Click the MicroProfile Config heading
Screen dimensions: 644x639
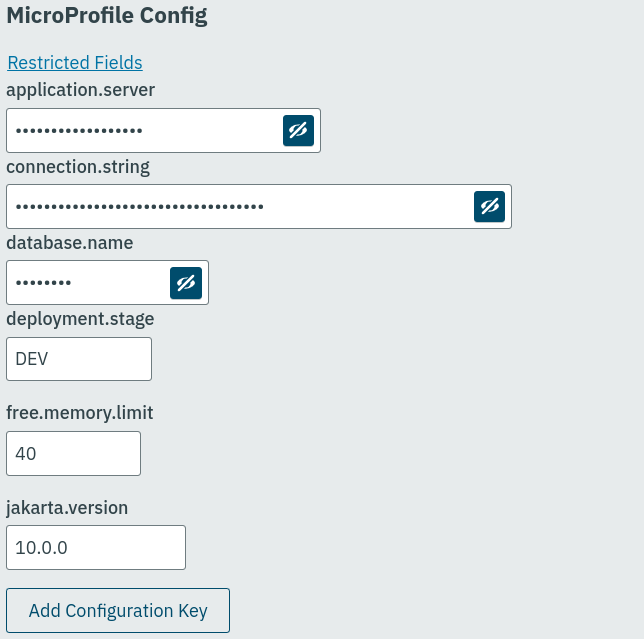(x=107, y=15)
